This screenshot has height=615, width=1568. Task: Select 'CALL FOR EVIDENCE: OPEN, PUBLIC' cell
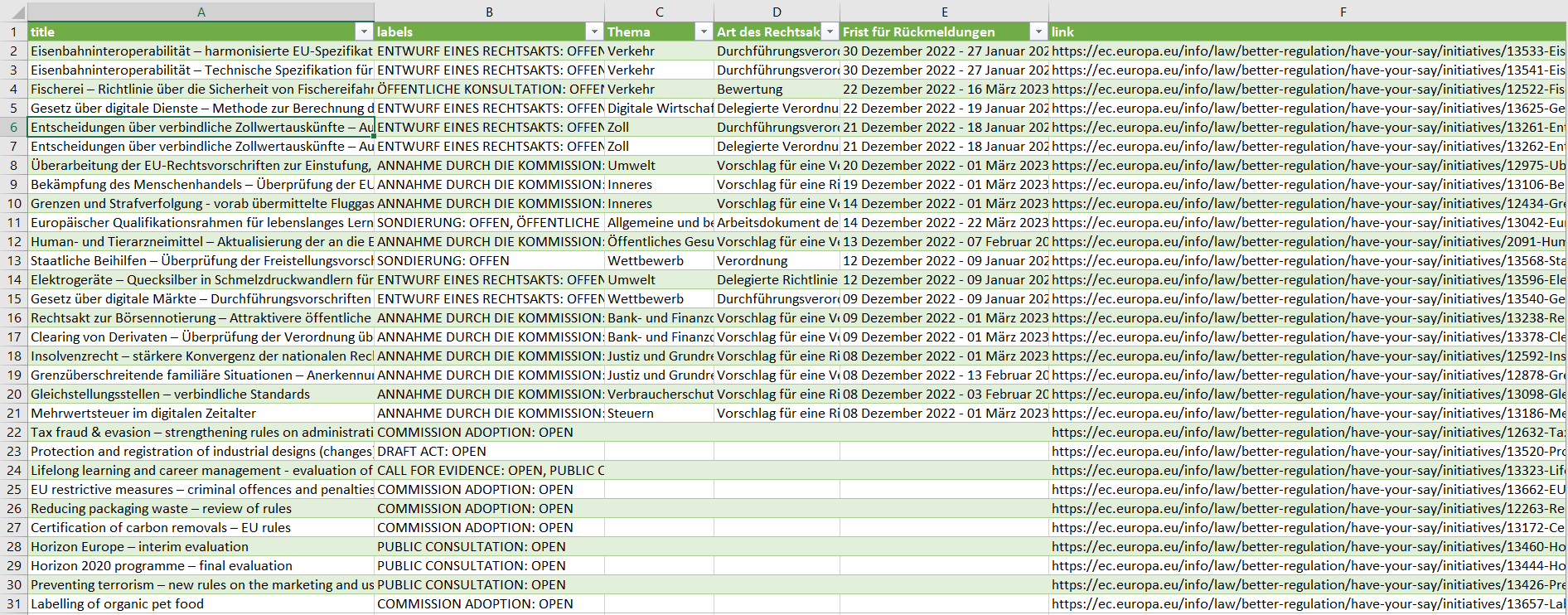pos(489,470)
